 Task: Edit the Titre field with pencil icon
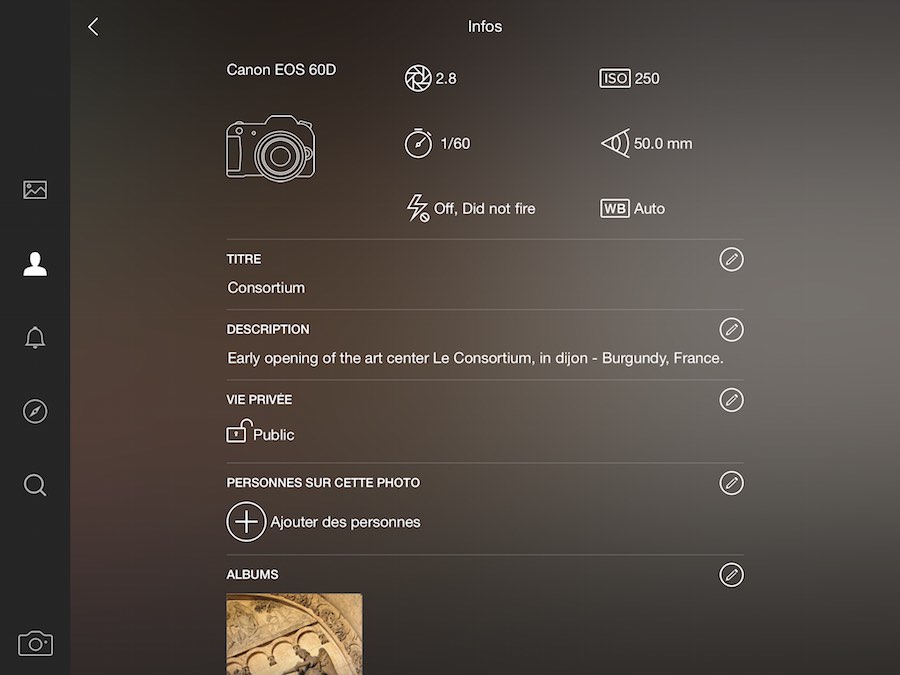(x=731, y=259)
